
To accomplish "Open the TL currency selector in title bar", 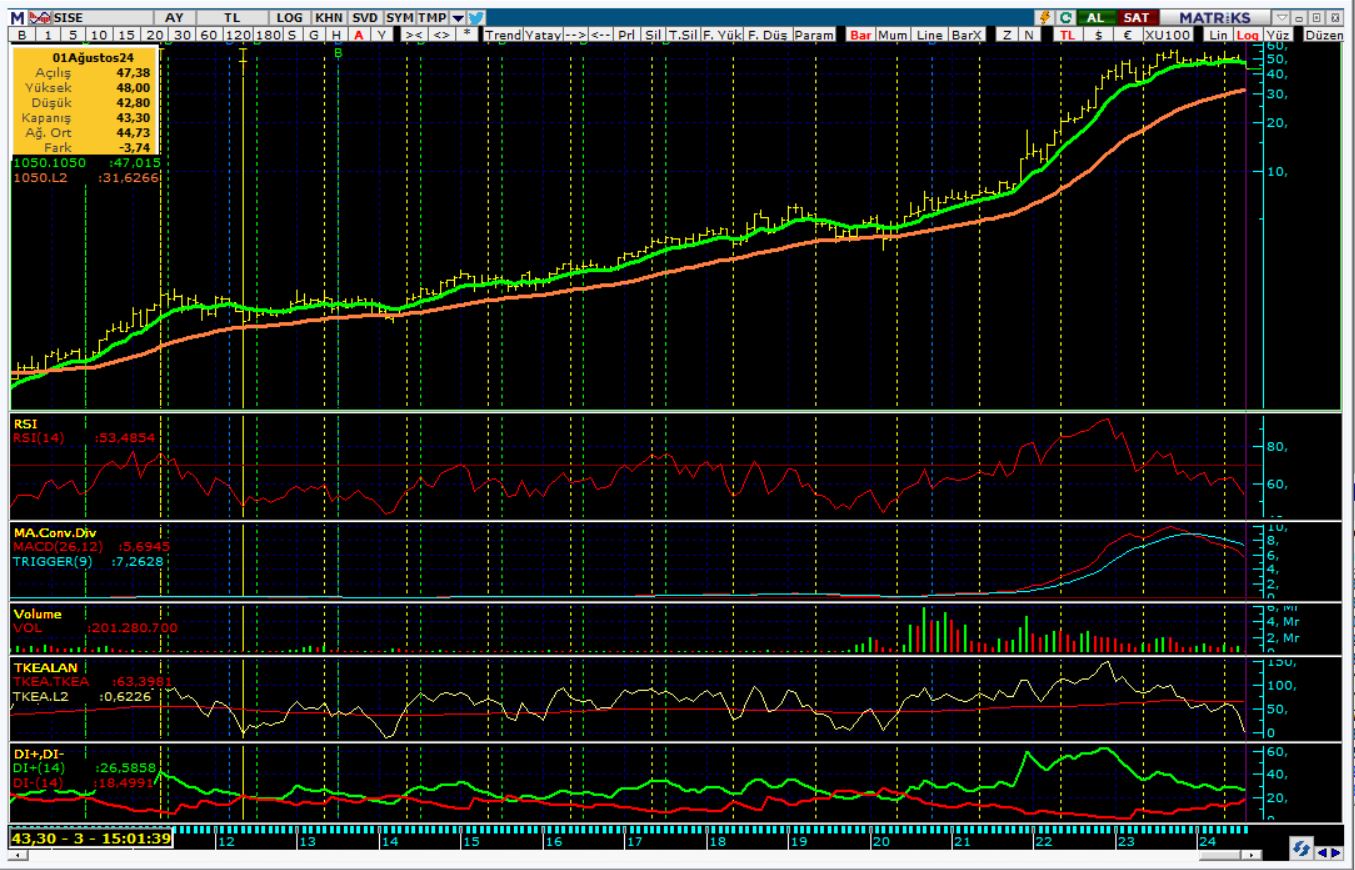I will pyautogui.click(x=232, y=18).
